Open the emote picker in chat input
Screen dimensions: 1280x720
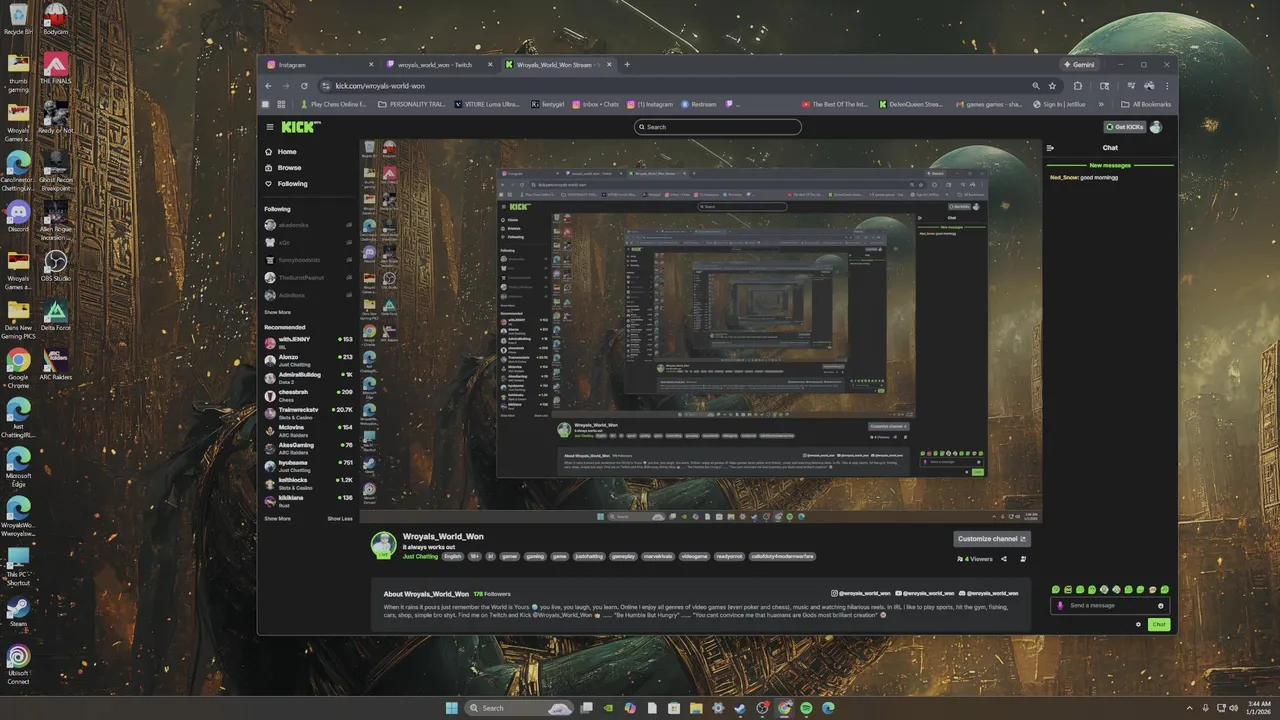(1161, 605)
